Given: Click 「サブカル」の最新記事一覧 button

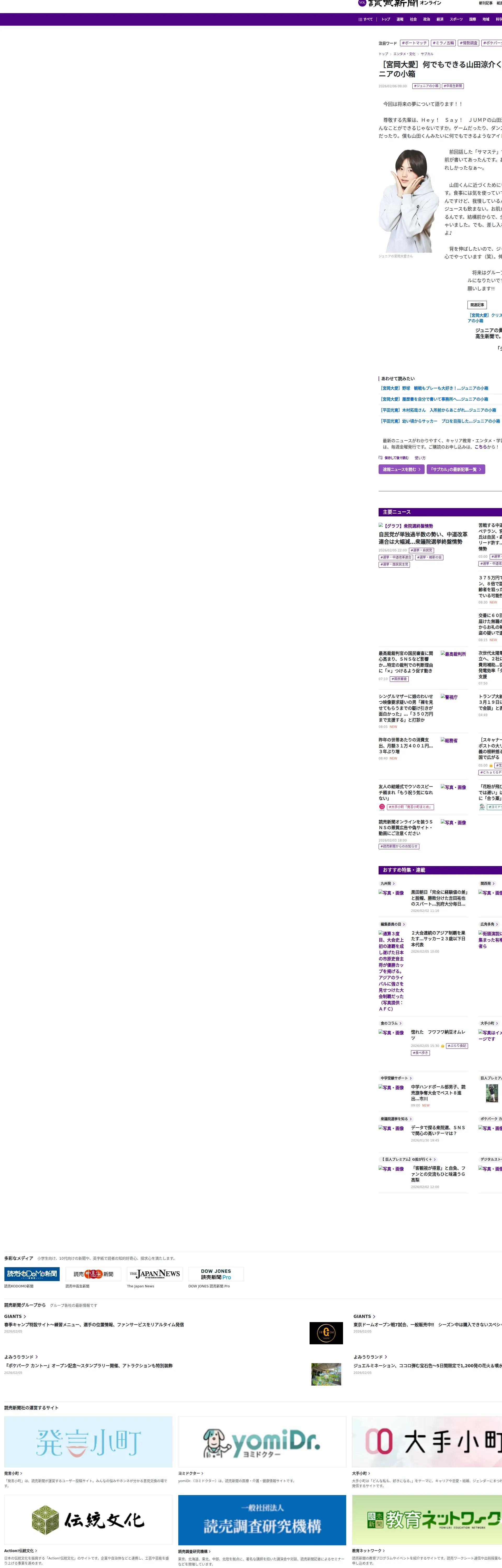Looking at the screenshot, I should [456, 469].
